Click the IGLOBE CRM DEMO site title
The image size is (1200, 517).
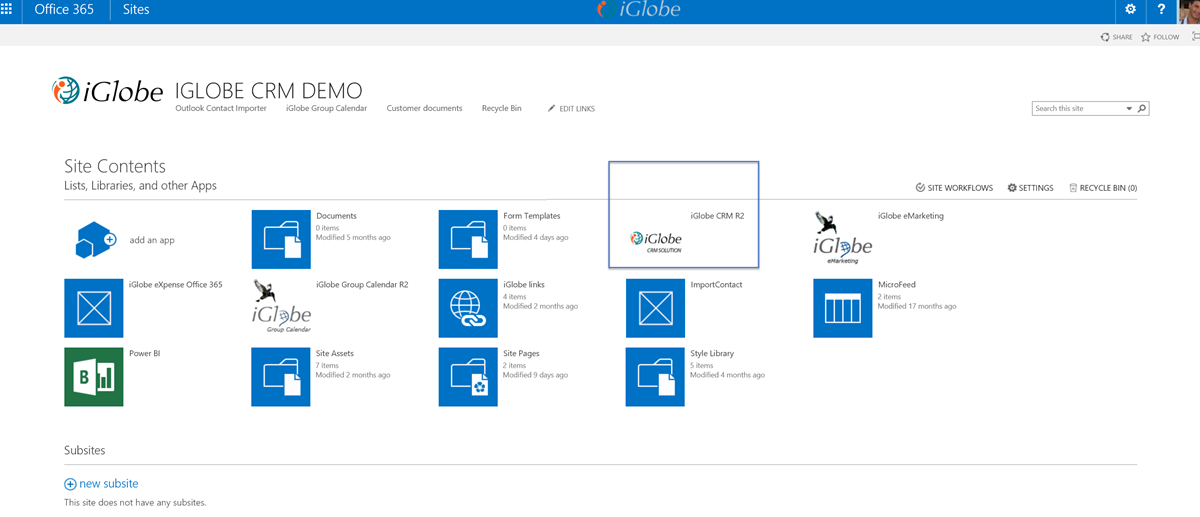[268, 90]
